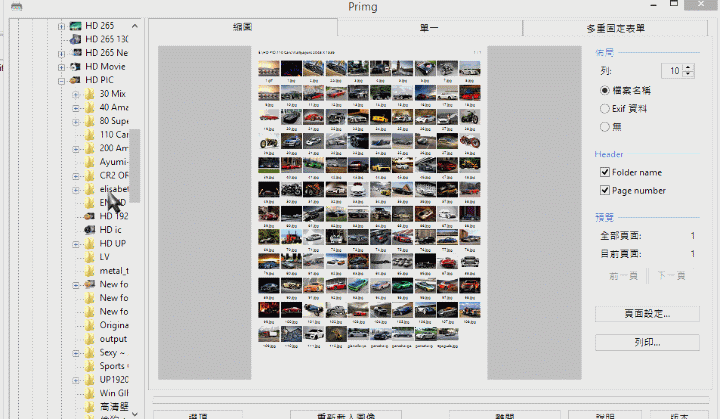Expand the 200 Am folder node

coord(76,149)
